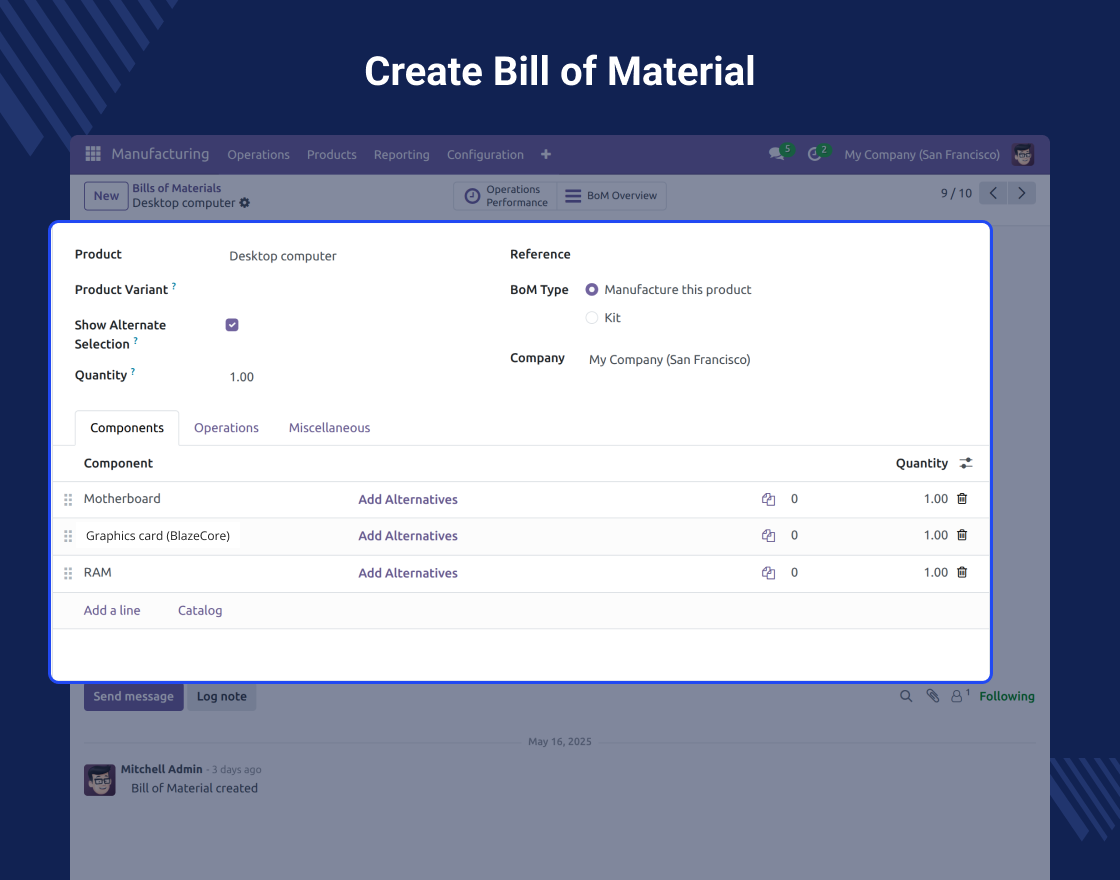Click the Graphics card (BlazeCore) cell

(158, 536)
